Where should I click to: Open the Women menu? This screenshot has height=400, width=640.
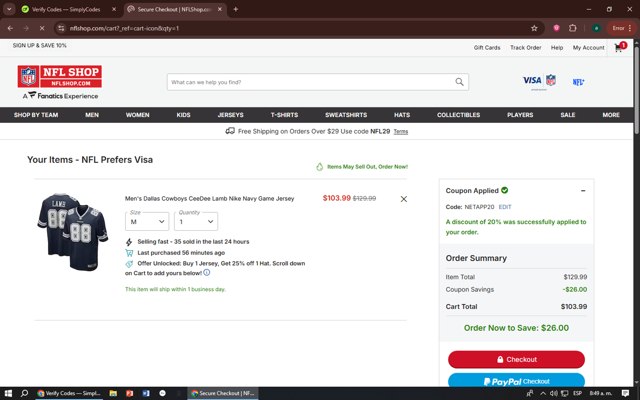coord(138,115)
